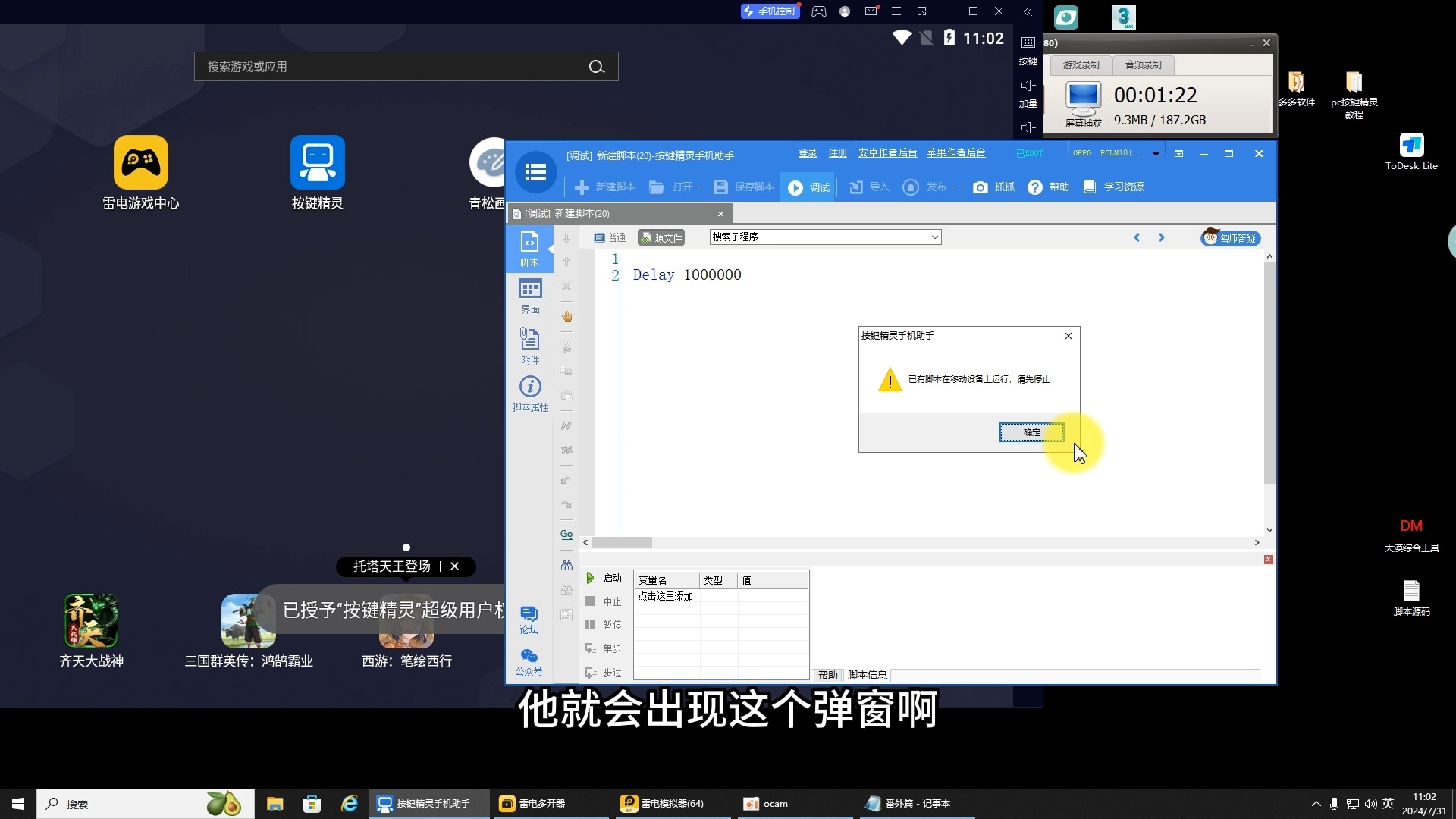Viewport: 1456px width, 819px height.
Task: Expand the 搜索子程序 dropdown
Action: coord(934,237)
